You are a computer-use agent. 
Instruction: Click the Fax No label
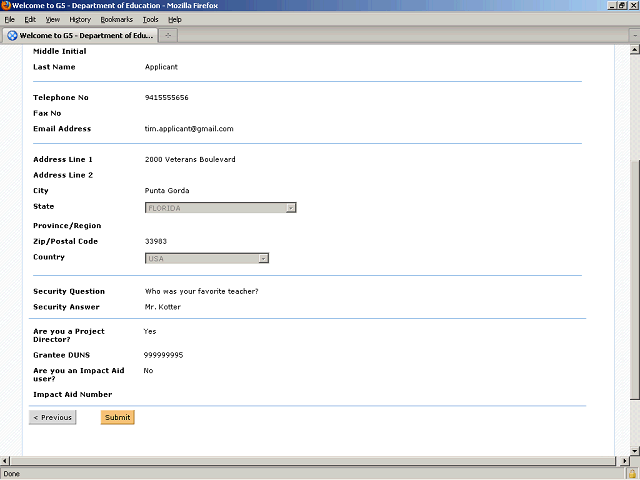tap(47, 113)
